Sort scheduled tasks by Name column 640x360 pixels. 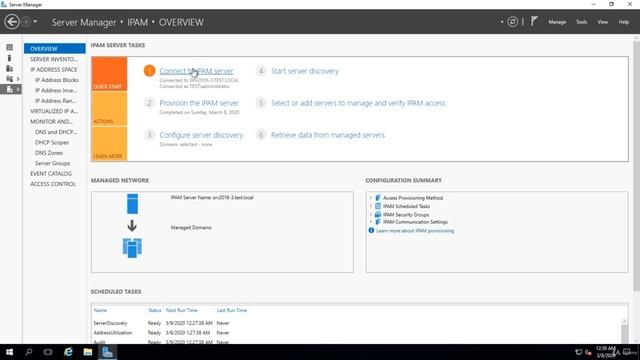click(100, 310)
